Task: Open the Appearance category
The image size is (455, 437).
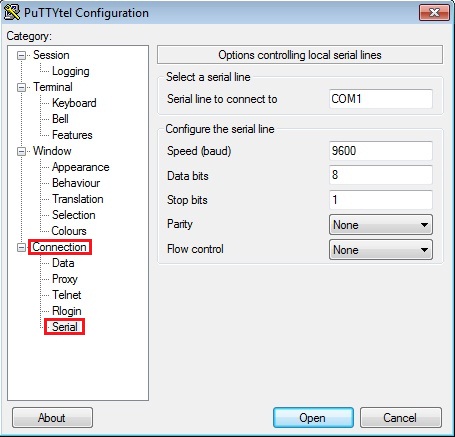Action: (x=80, y=167)
